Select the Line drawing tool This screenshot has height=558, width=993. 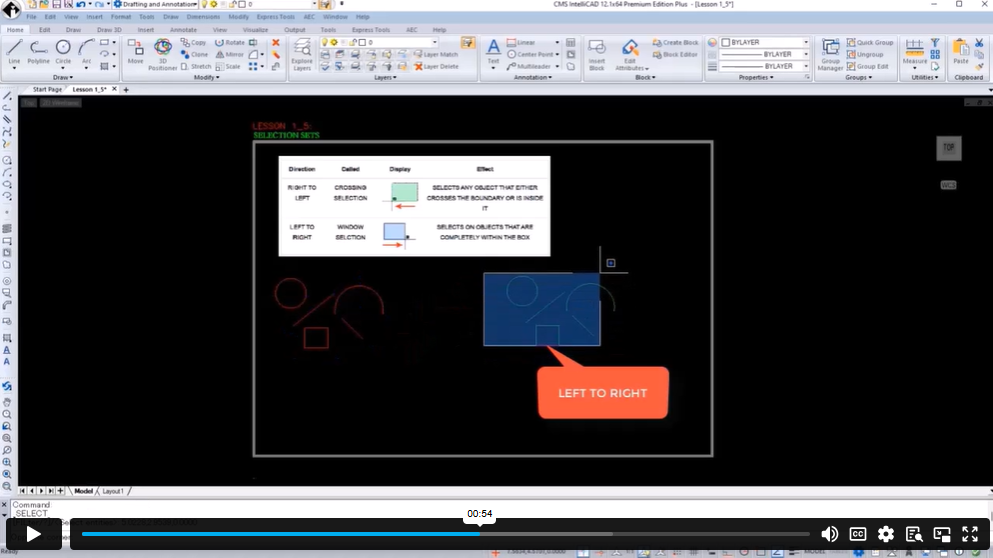pyautogui.click(x=14, y=51)
